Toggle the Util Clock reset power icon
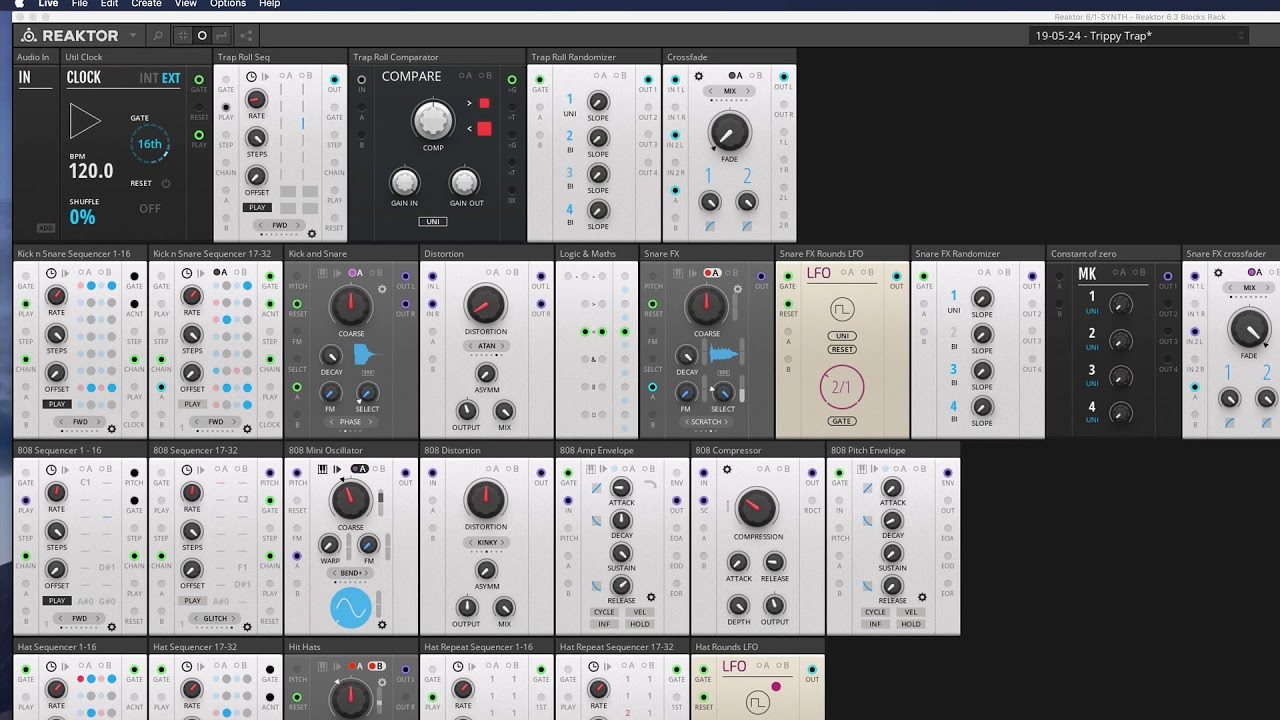The image size is (1280, 720). (x=166, y=184)
